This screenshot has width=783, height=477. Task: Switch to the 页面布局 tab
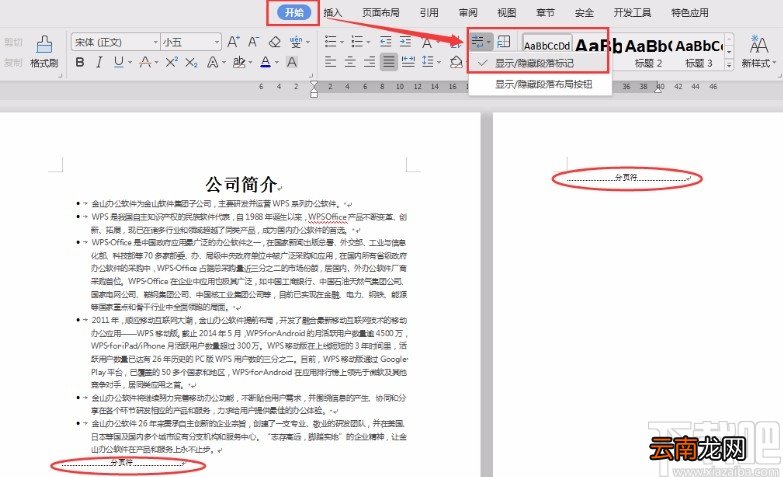[x=381, y=13]
